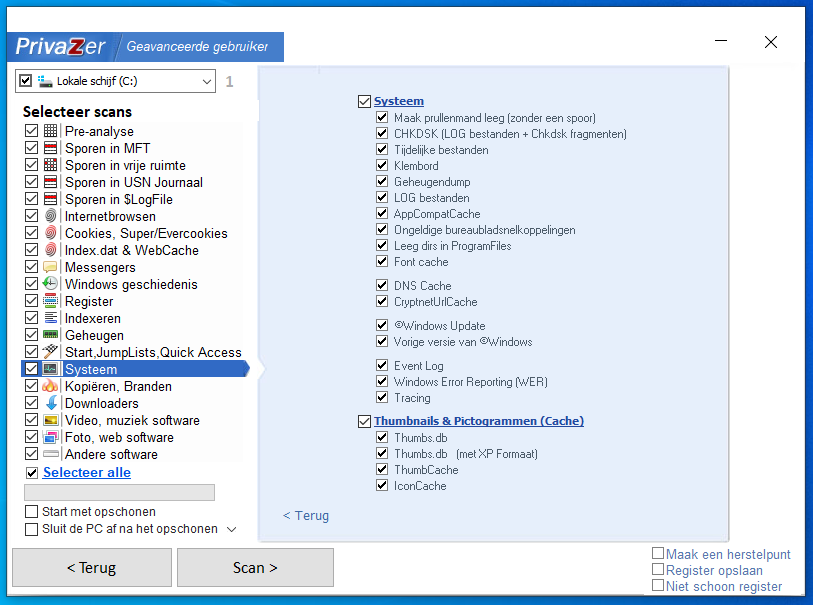Click the Scan > button

(x=255, y=567)
